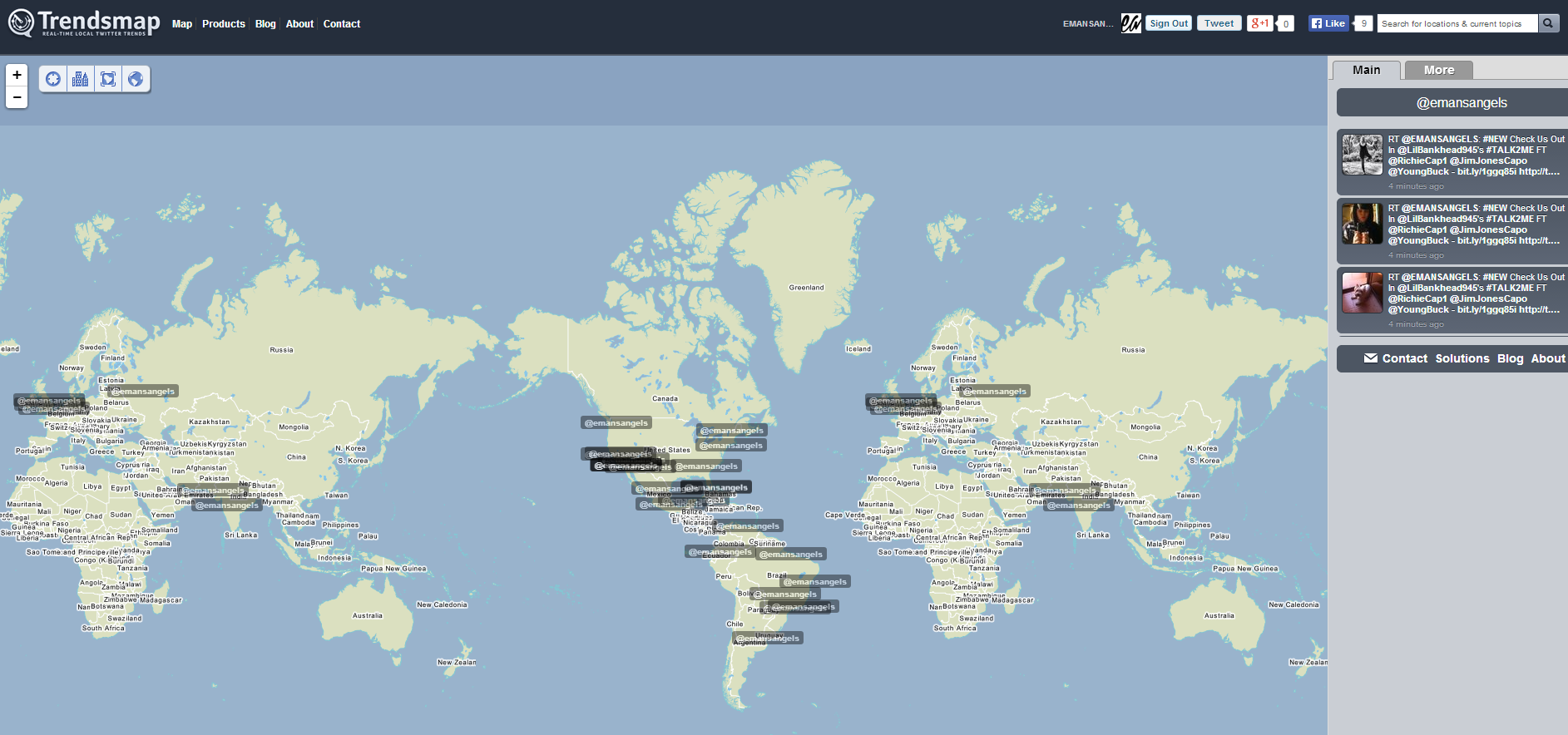Click the Facebook like count bubble
Screen dimensions: 1568x735
pos(1363,23)
